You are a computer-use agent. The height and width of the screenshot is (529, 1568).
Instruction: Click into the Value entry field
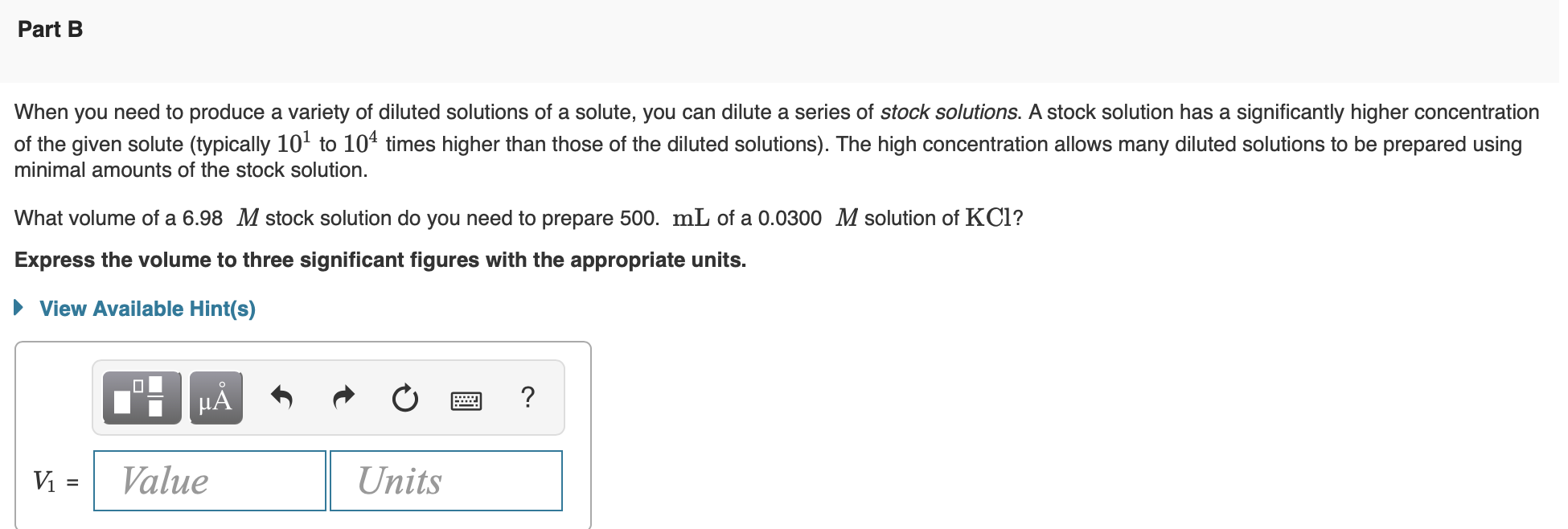pos(208,480)
